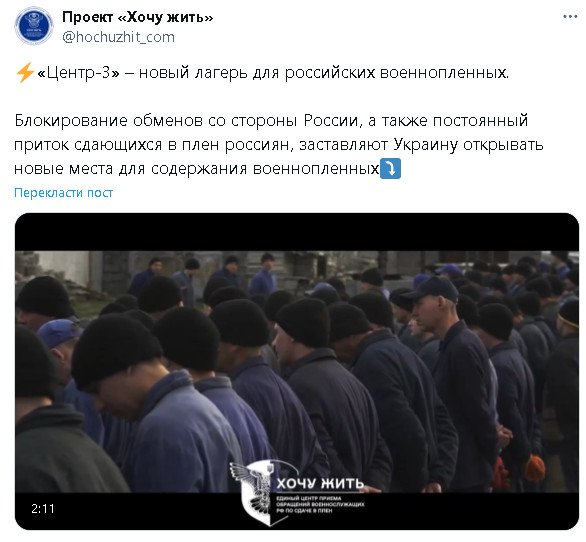Click the small watermark caption under ХОЧУ ЖИТЬ
586x542 pixels.
pos(320,504)
